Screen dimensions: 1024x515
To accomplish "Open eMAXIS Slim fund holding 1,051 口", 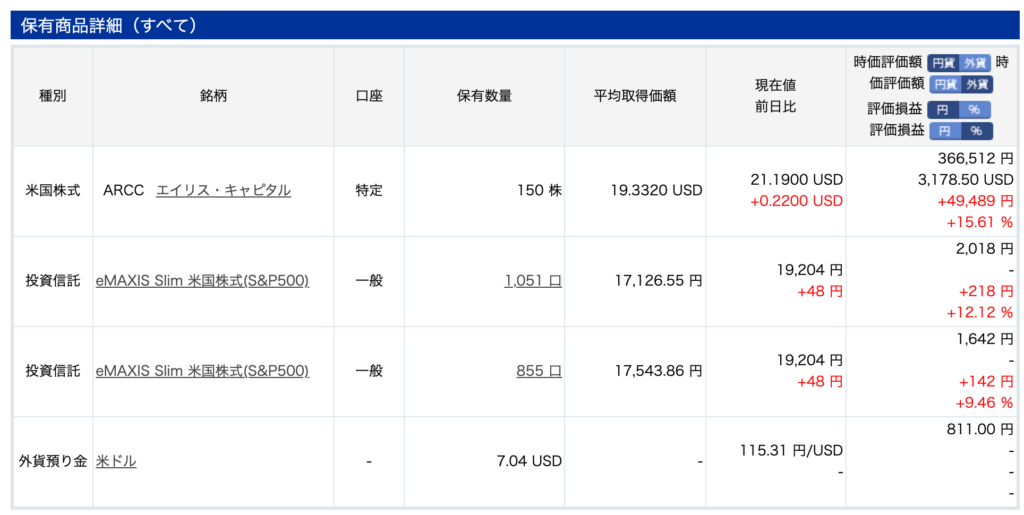I will coord(202,281).
